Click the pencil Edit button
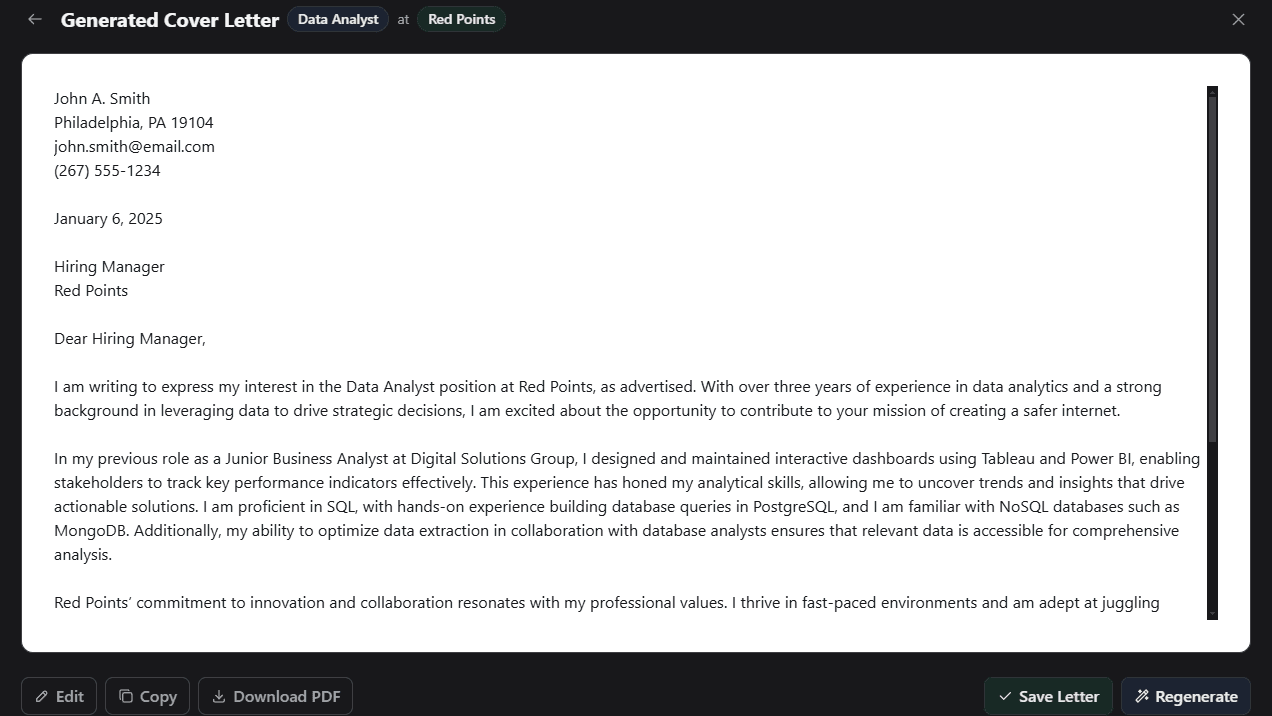 click(59, 696)
